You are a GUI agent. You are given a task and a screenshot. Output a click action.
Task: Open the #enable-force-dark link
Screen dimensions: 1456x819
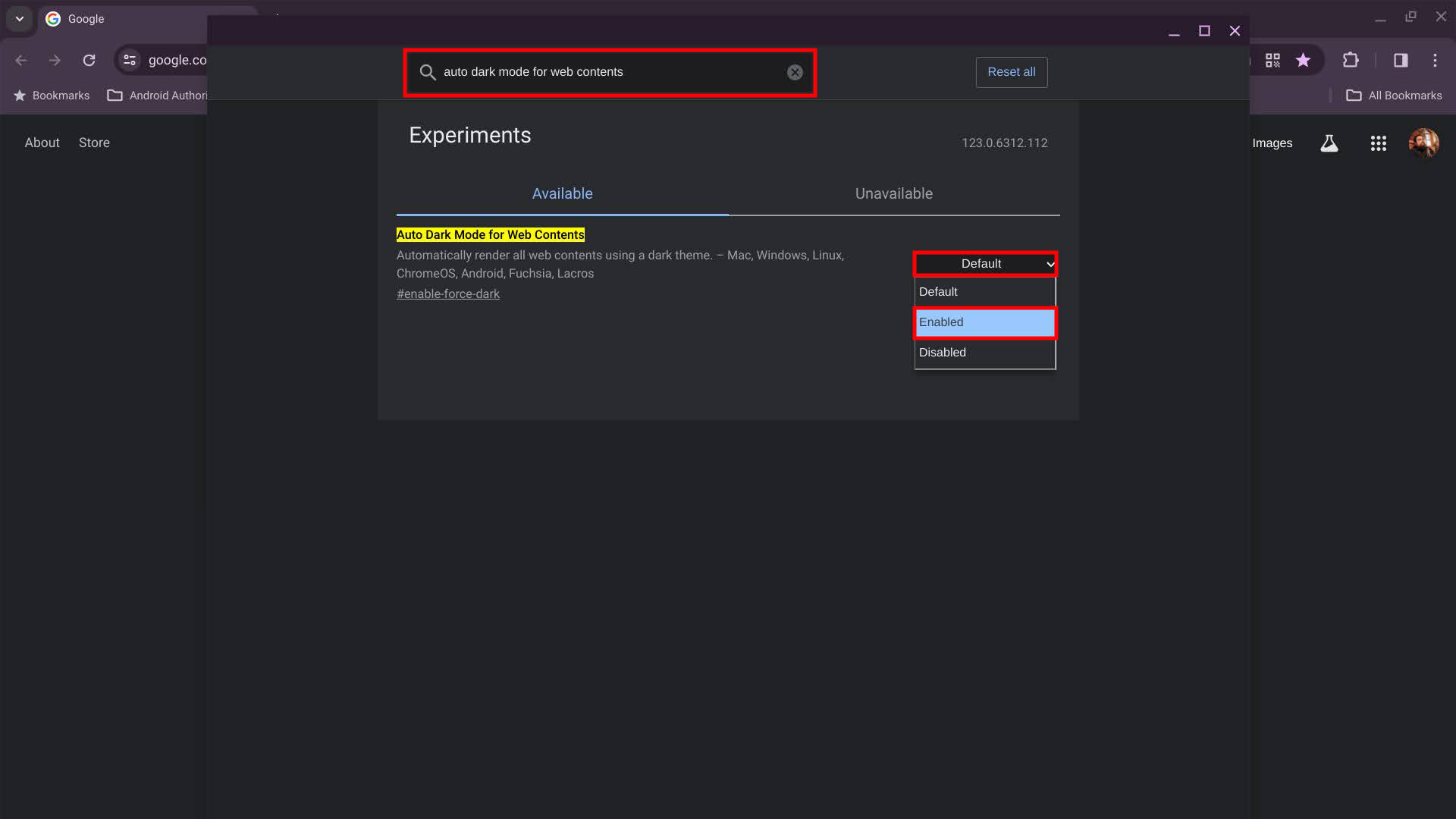tap(447, 294)
